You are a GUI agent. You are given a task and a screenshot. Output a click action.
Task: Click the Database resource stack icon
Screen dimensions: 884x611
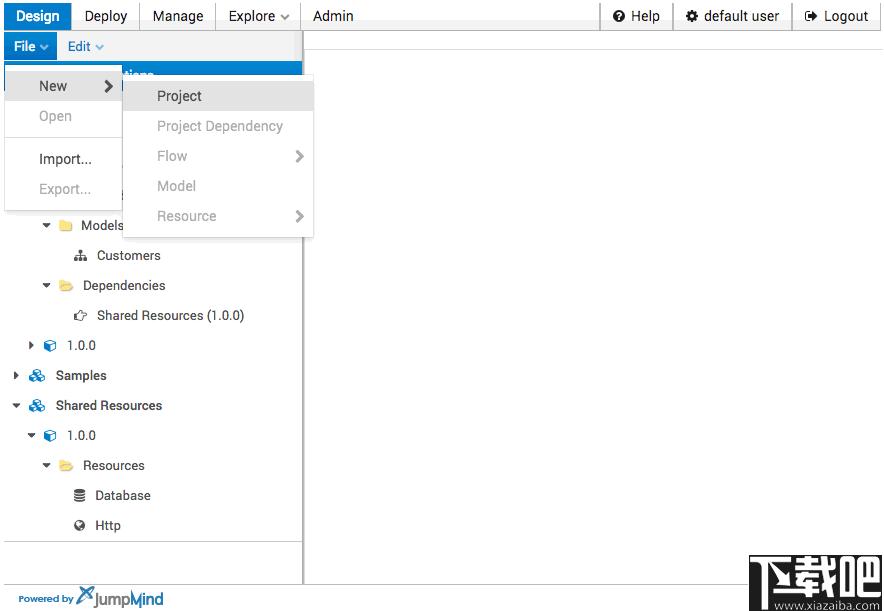(79, 495)
